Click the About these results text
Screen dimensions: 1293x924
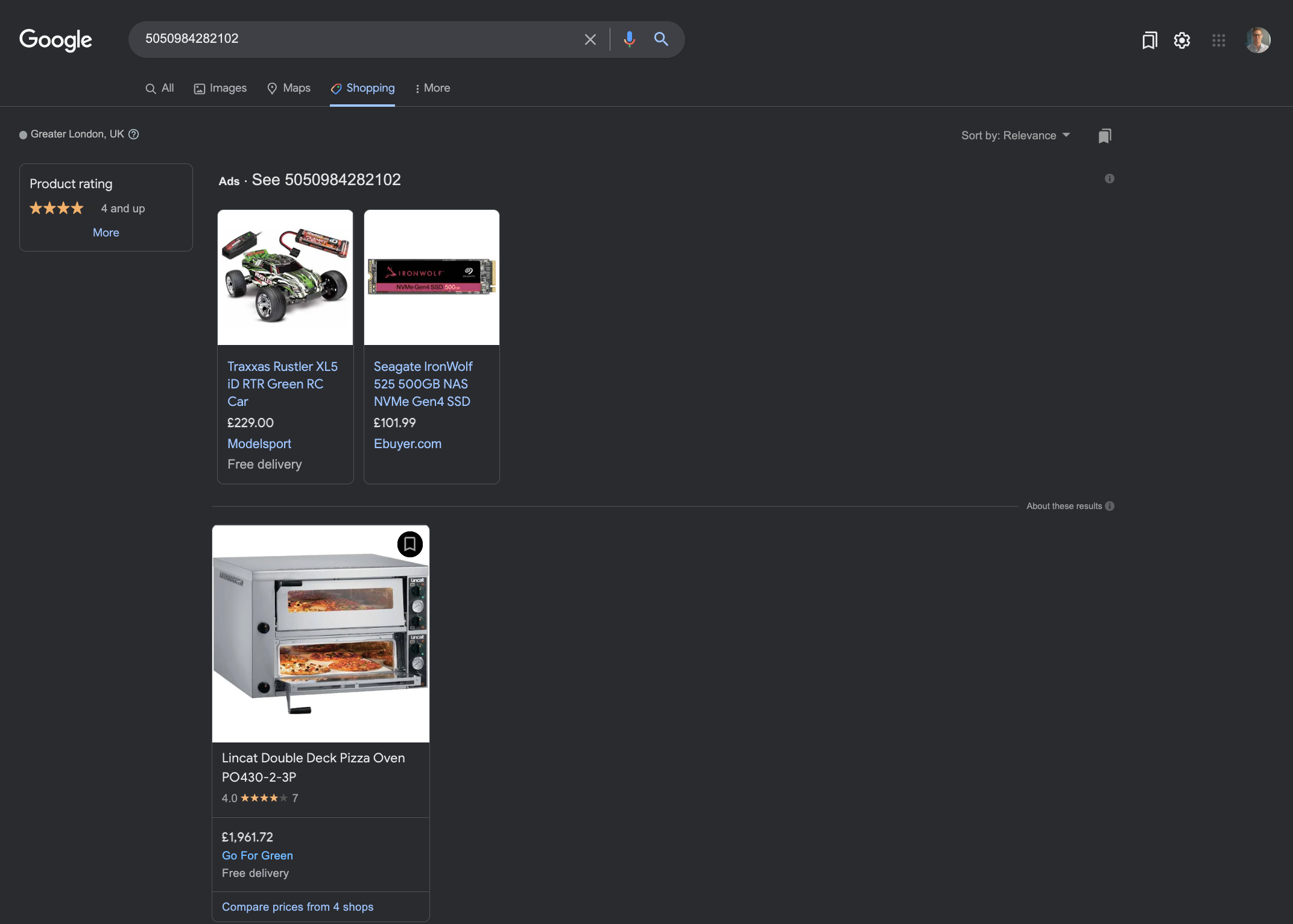pos(1064,506)
